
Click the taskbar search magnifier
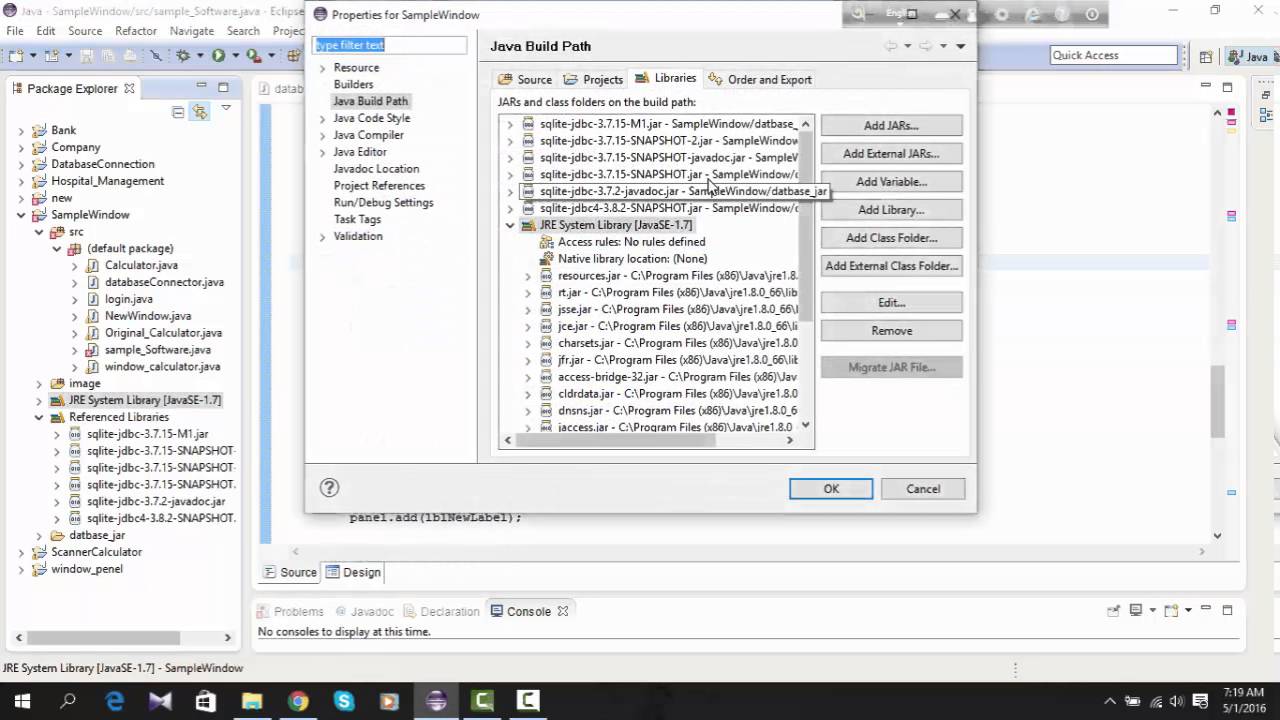tap(68, 701)
